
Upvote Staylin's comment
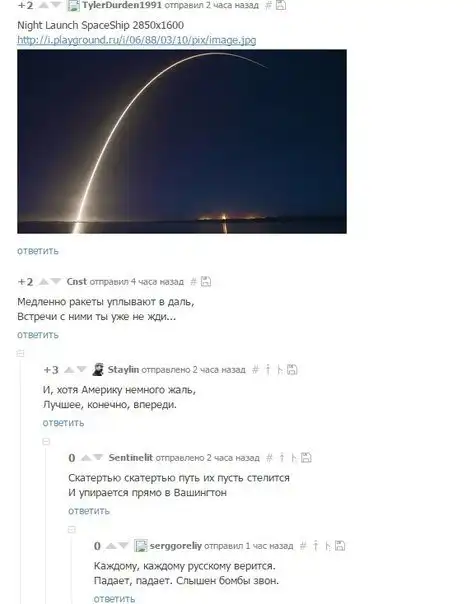(69, 370)
